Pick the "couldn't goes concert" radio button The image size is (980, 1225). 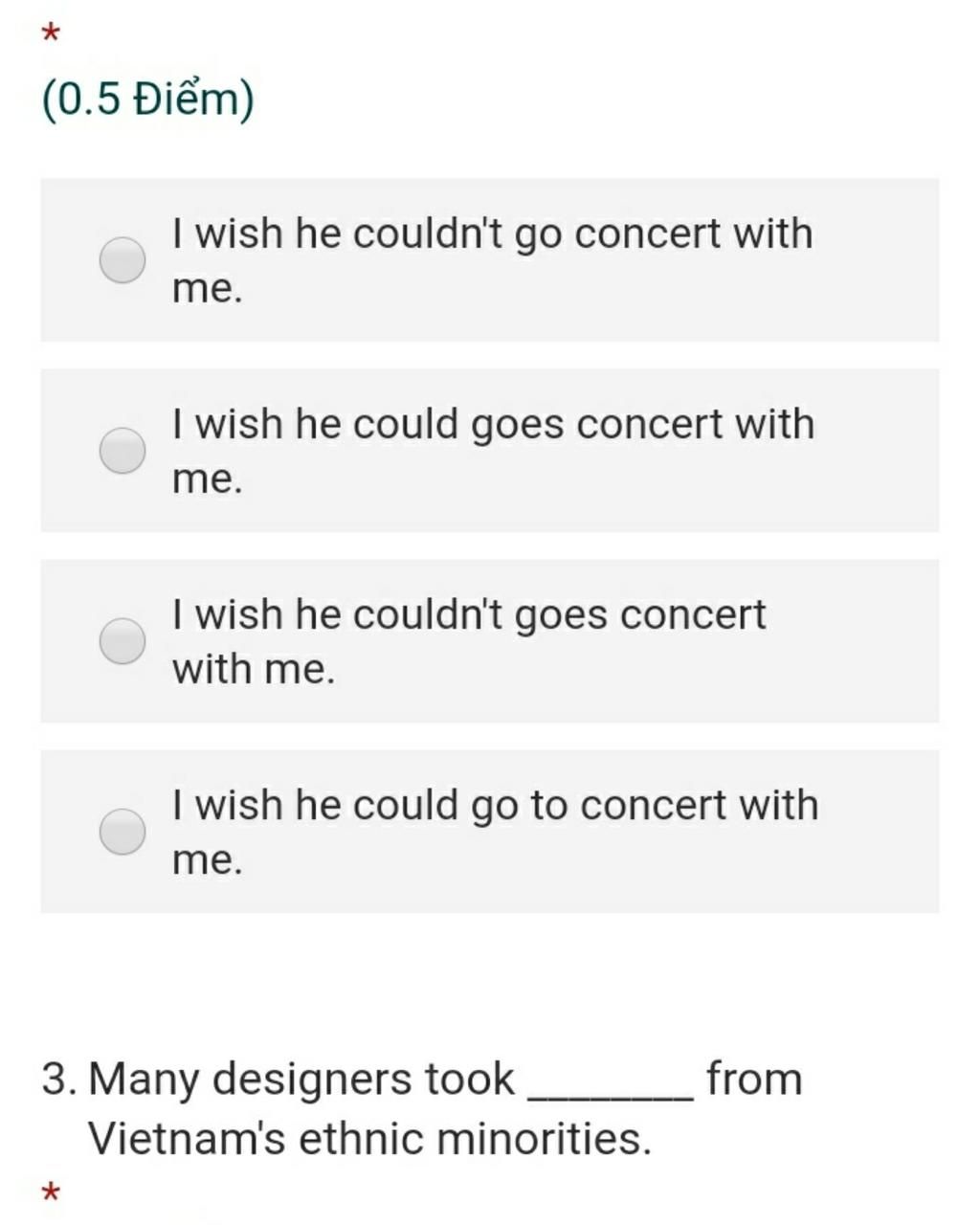(x=122, y=640)
